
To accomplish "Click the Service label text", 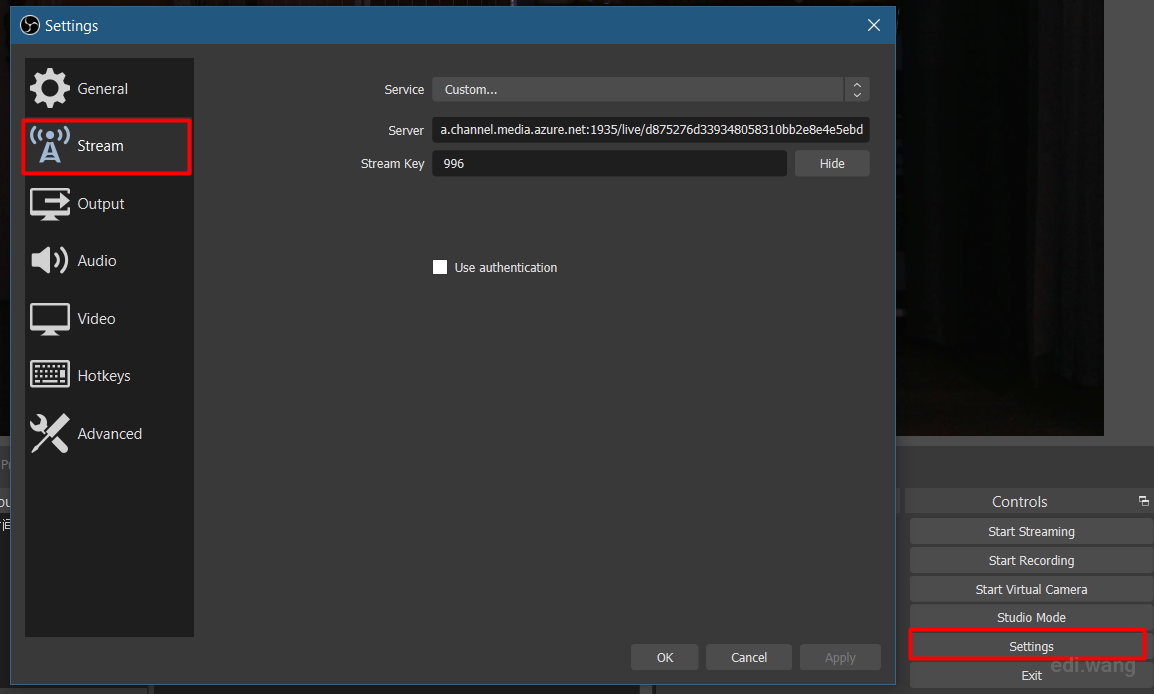I will (404, 90).
